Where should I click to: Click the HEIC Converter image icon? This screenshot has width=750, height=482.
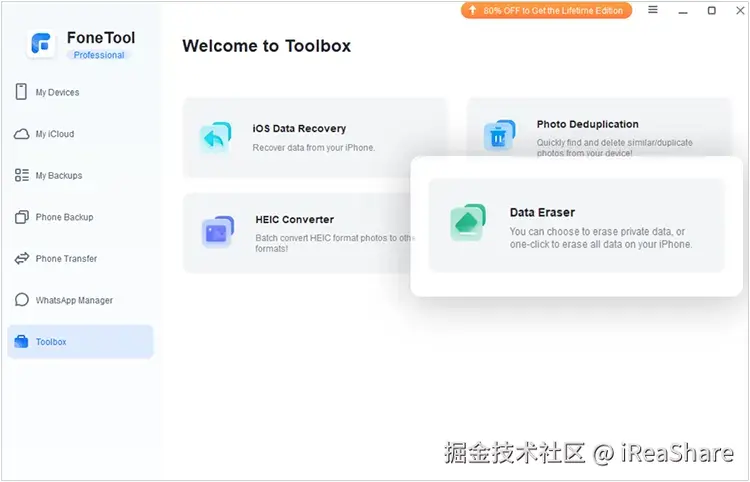[x=218, y=232]
